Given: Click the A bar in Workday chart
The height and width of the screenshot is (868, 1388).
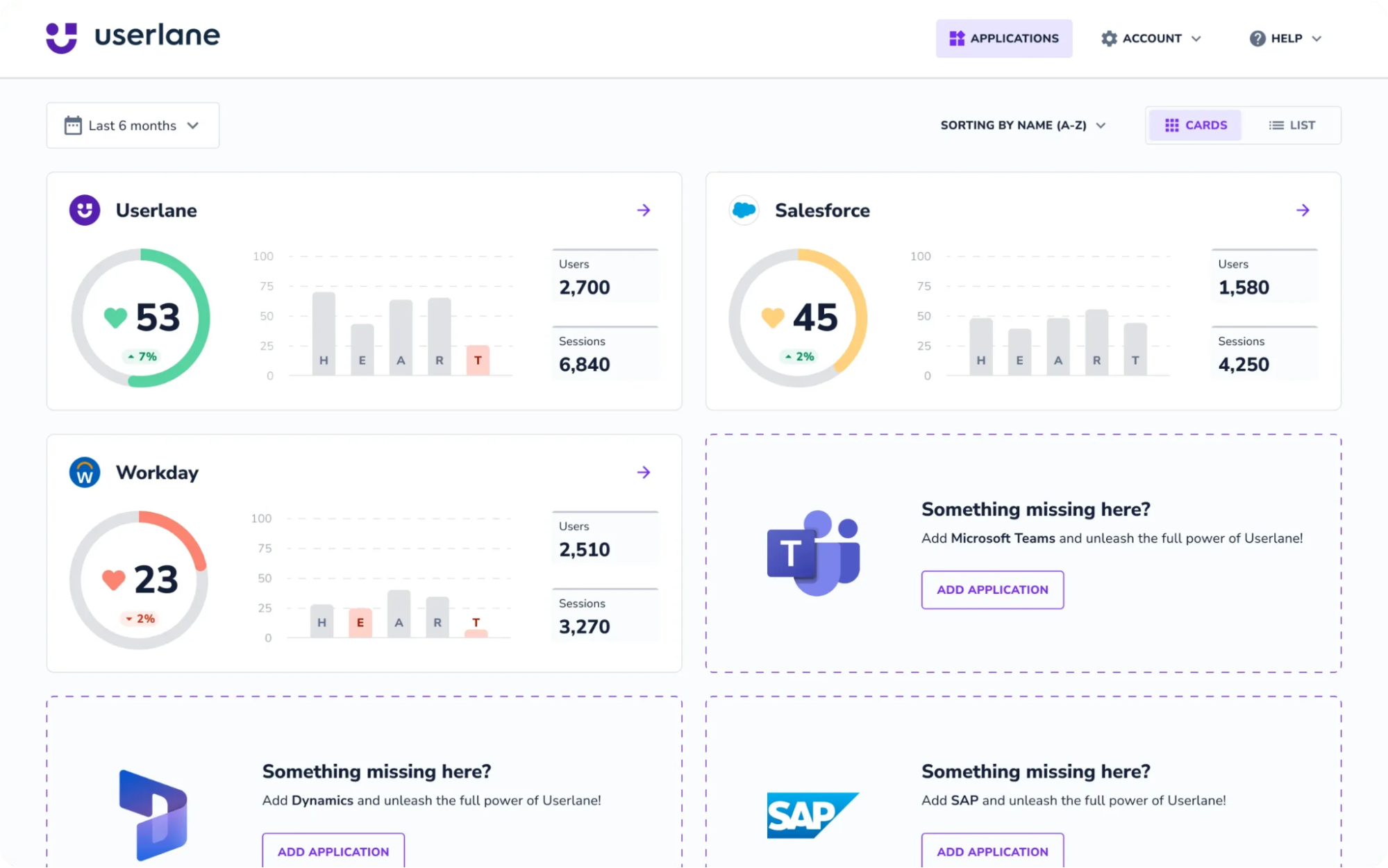Looking at the screenshot, I should [x=399, y=614].
